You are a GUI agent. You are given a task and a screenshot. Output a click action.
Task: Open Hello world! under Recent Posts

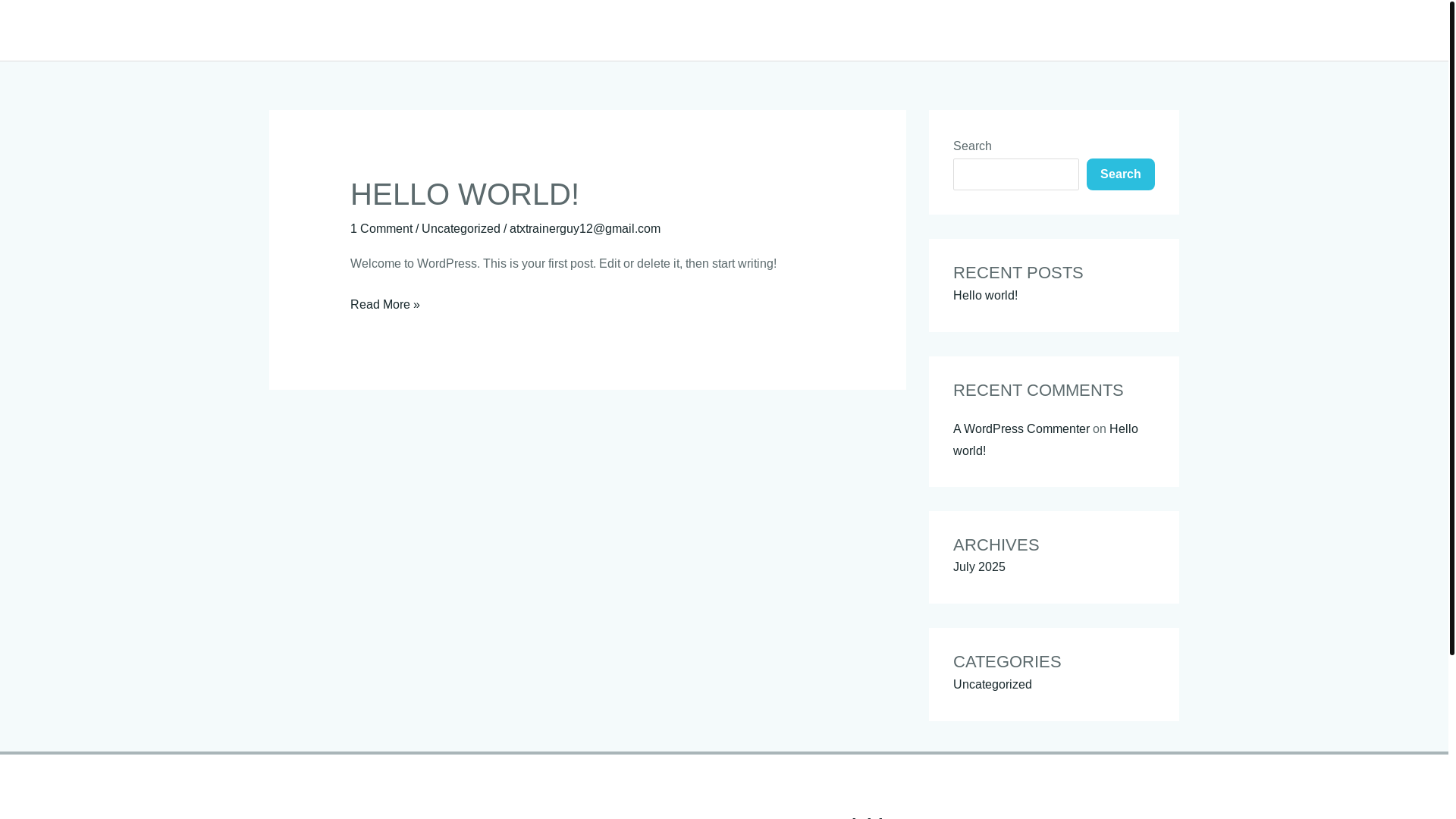point(985,295)
